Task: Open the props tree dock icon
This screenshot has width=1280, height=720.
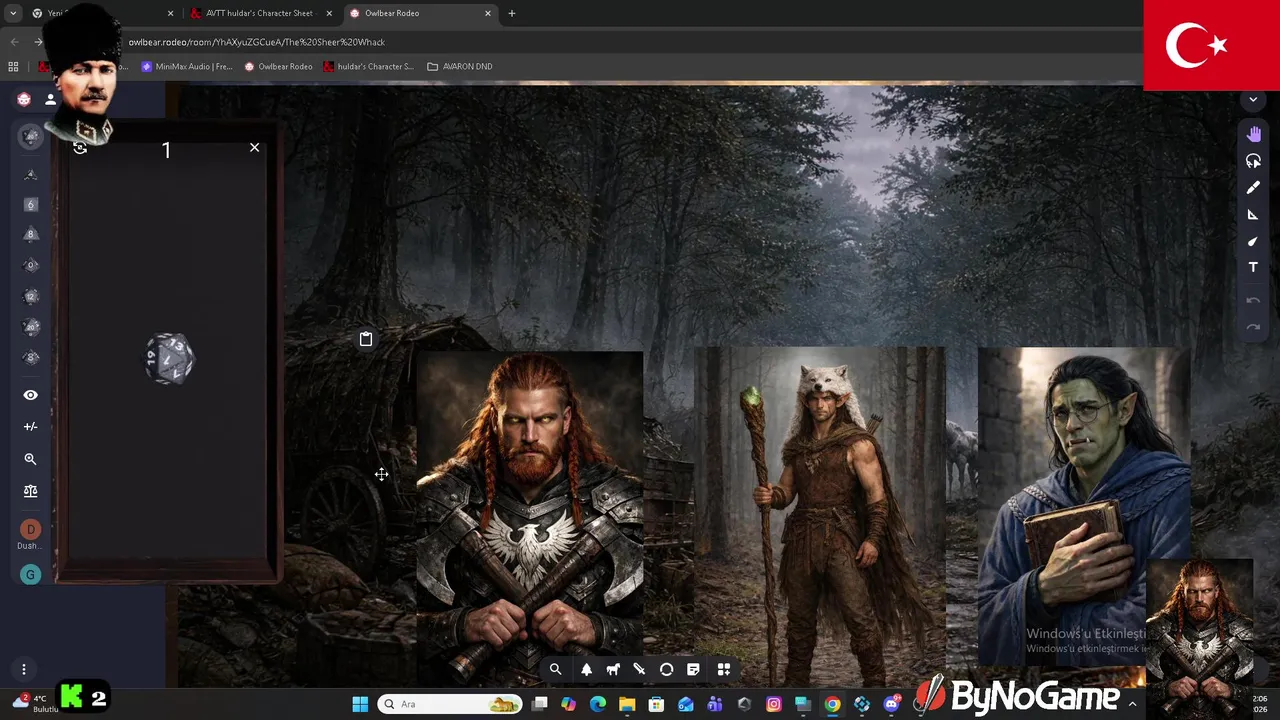Action: (x=587, y=670)
